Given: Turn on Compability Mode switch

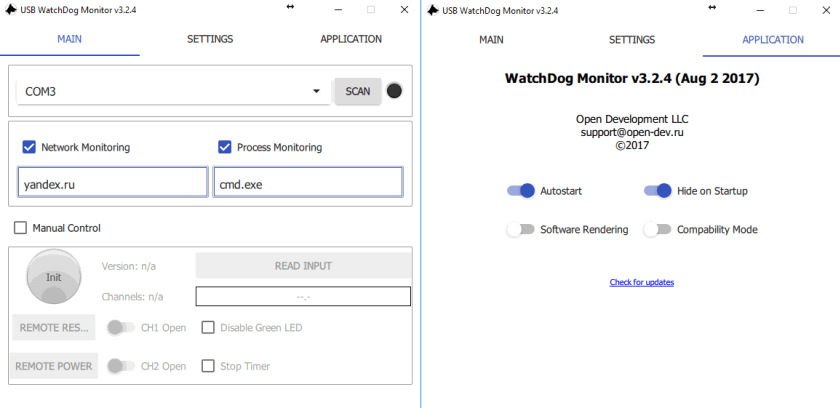Looking at the screenshot, I should (x=657, y=229).
